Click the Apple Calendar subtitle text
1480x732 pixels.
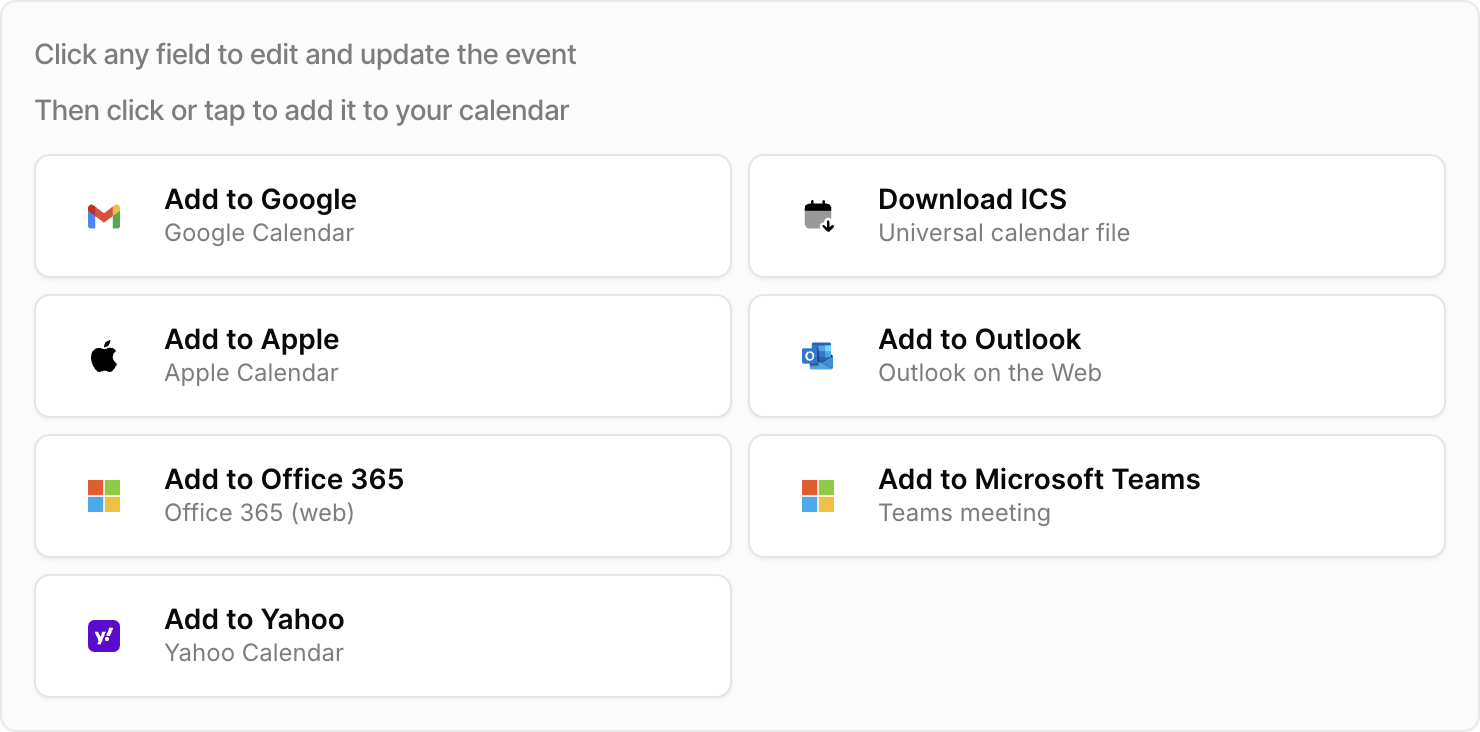[x=250, y=372]
